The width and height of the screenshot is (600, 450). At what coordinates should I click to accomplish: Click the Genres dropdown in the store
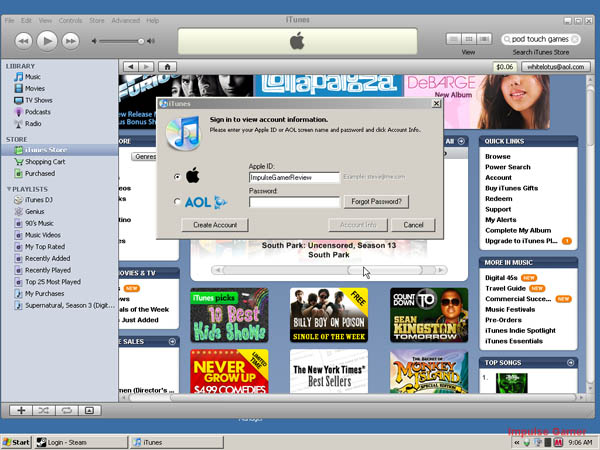tap(145, 157)
